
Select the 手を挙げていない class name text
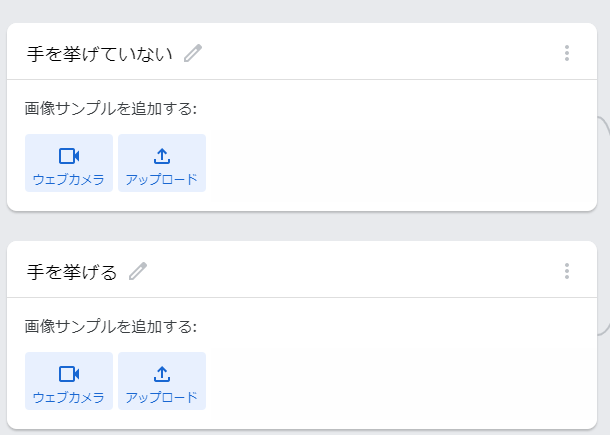100,53
